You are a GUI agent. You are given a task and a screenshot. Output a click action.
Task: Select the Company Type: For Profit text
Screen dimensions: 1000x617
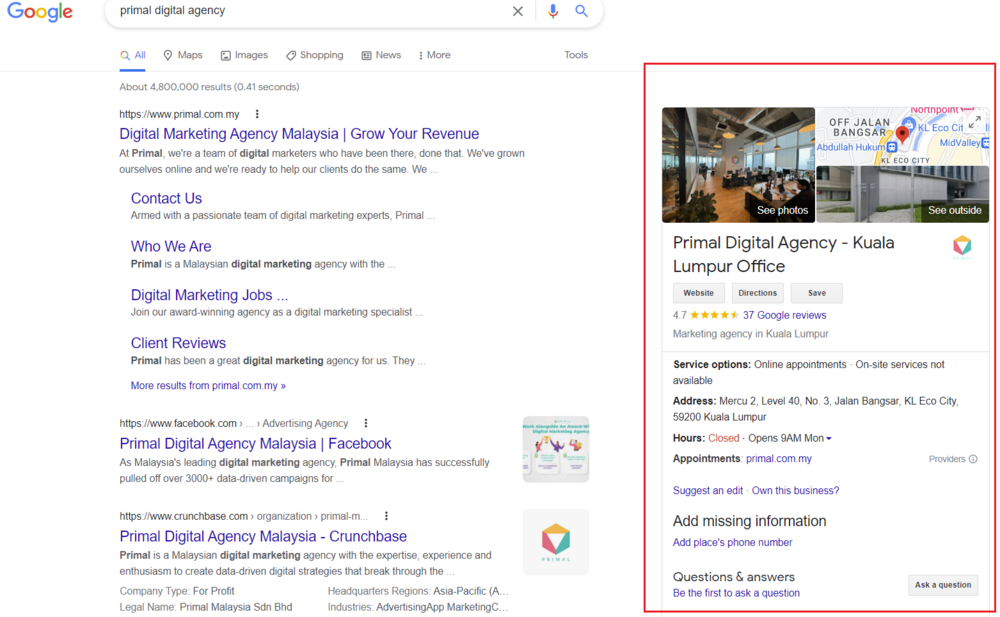tap(177, 591)
